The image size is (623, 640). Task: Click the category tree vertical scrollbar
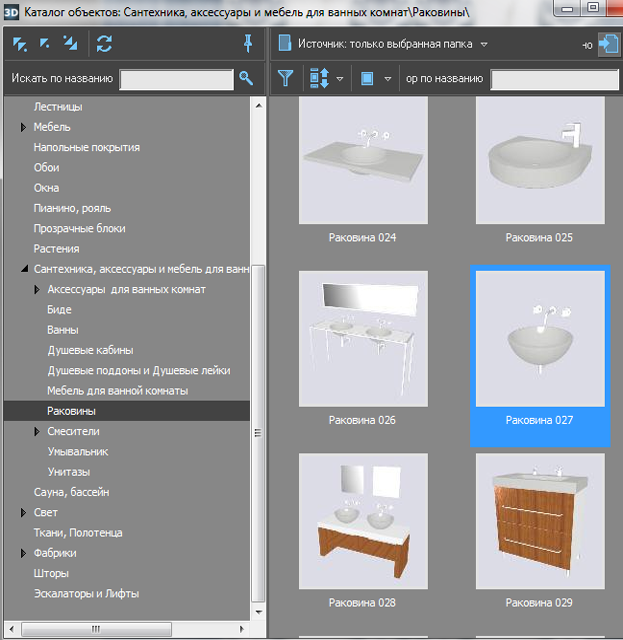[x=259, y=430]
